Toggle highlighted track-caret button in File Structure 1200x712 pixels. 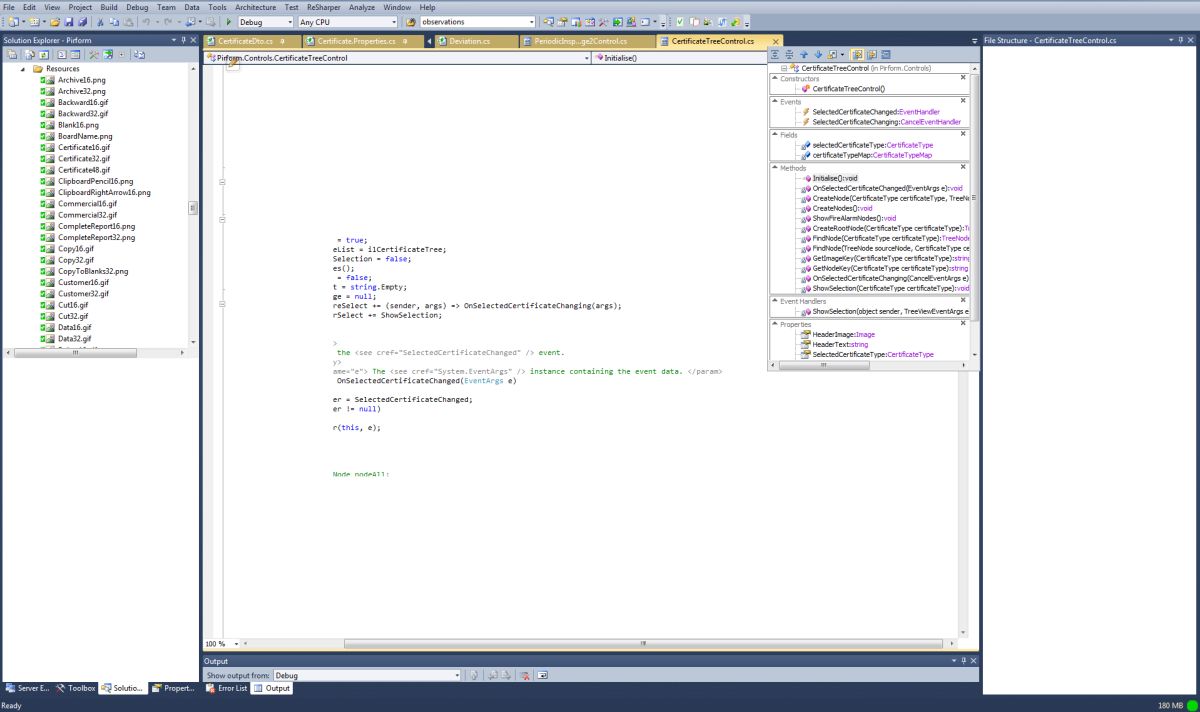point(857,54)
